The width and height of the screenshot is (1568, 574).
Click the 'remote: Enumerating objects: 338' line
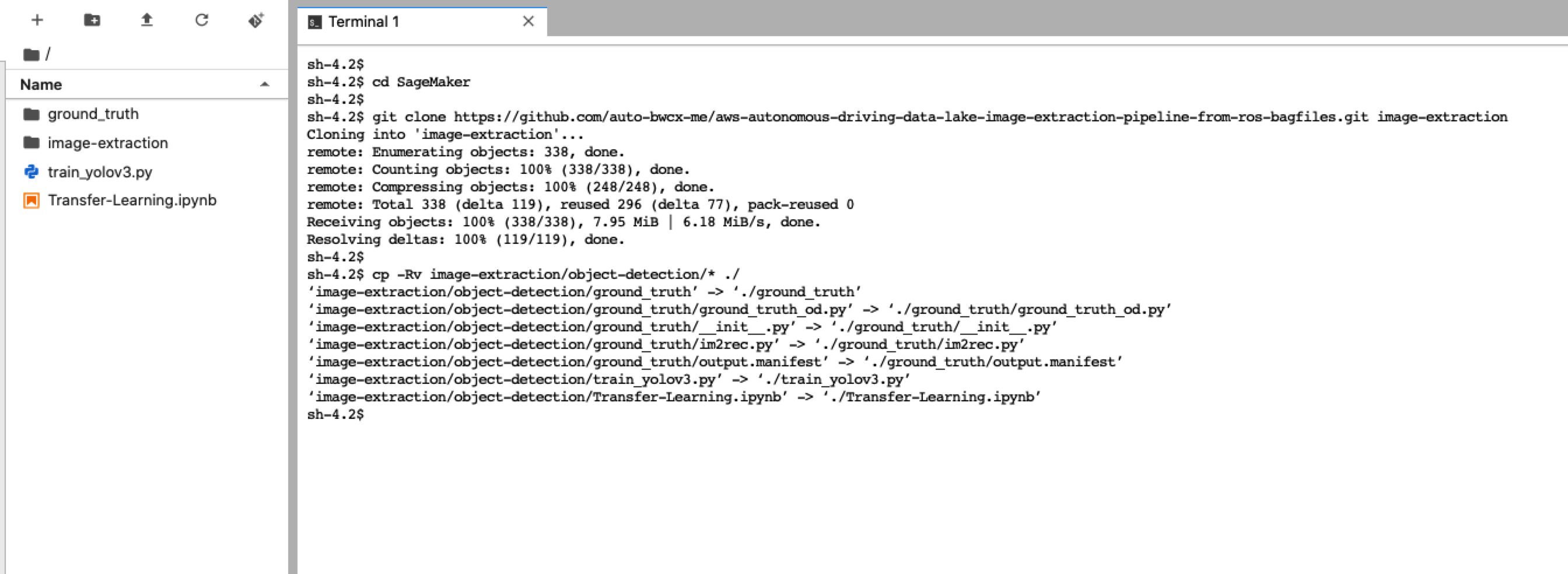(x=466, y=152)
